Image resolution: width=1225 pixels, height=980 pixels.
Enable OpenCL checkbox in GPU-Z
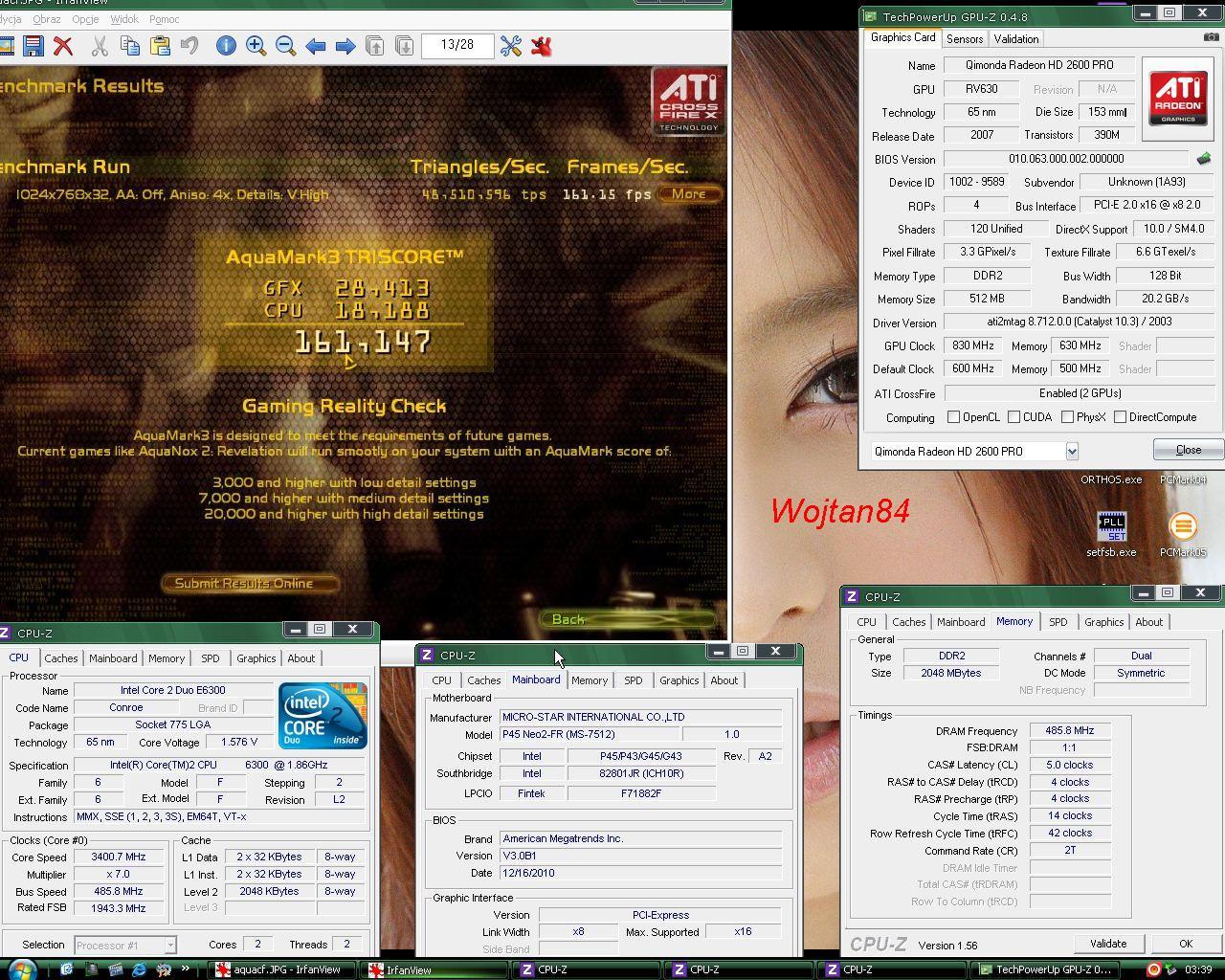(953, 417)
